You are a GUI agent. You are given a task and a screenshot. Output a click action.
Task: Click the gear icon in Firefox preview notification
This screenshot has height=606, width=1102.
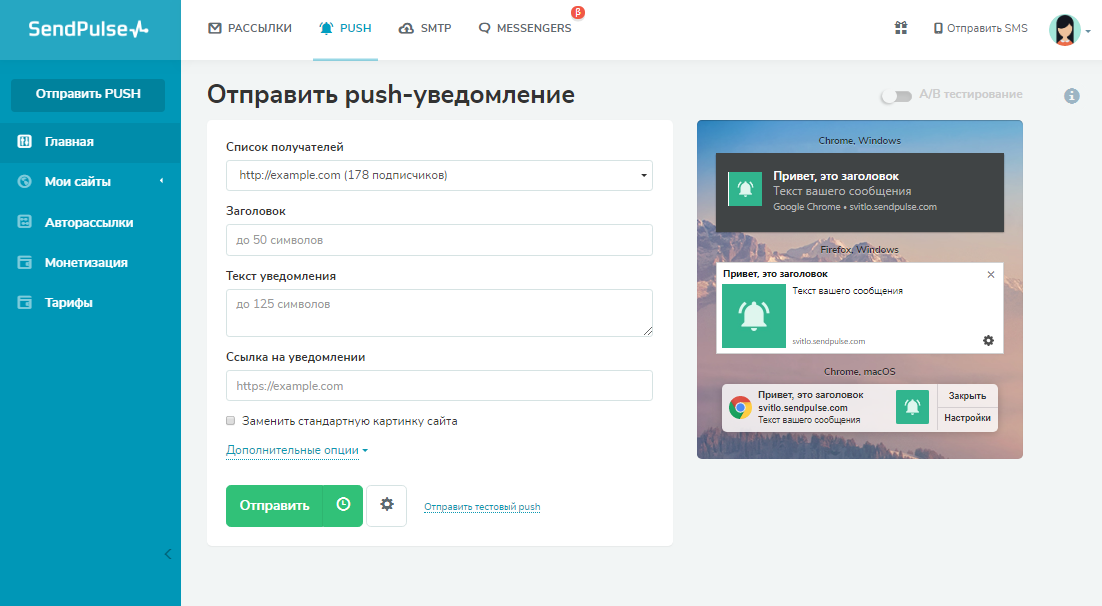(988, 340)
